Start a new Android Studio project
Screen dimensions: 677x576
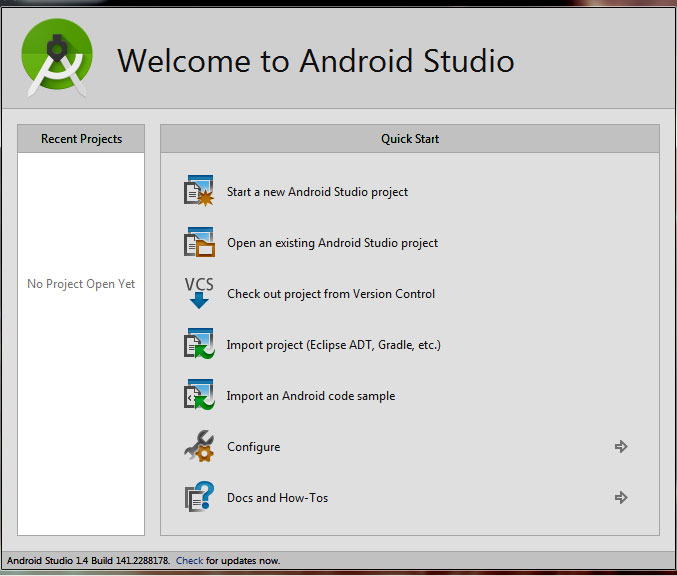point(317,192)
